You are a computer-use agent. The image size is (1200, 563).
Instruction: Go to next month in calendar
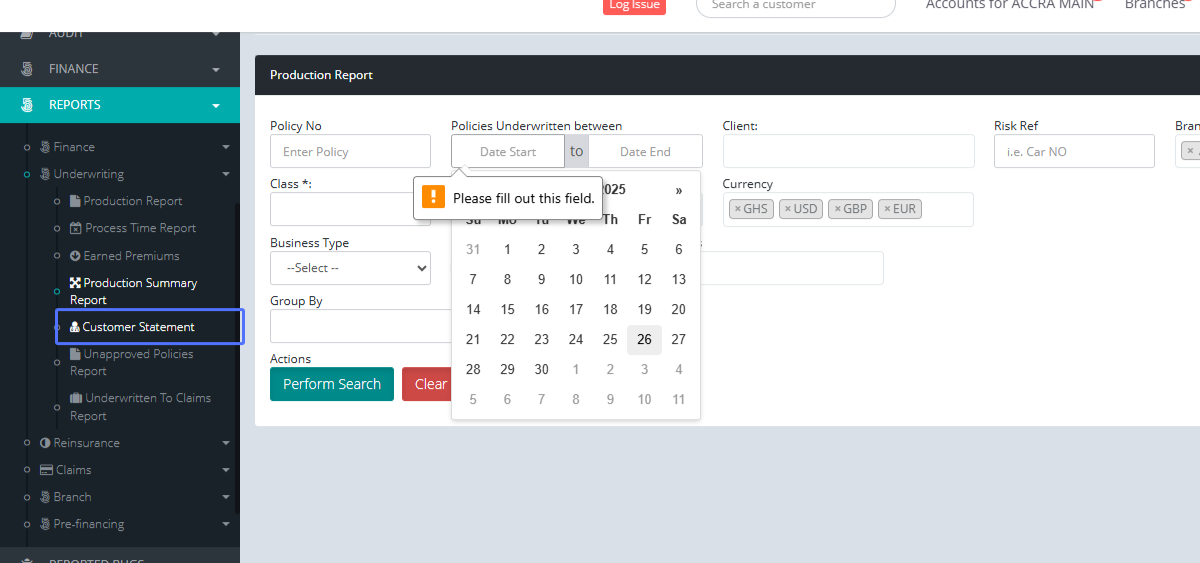coord(679,190)
